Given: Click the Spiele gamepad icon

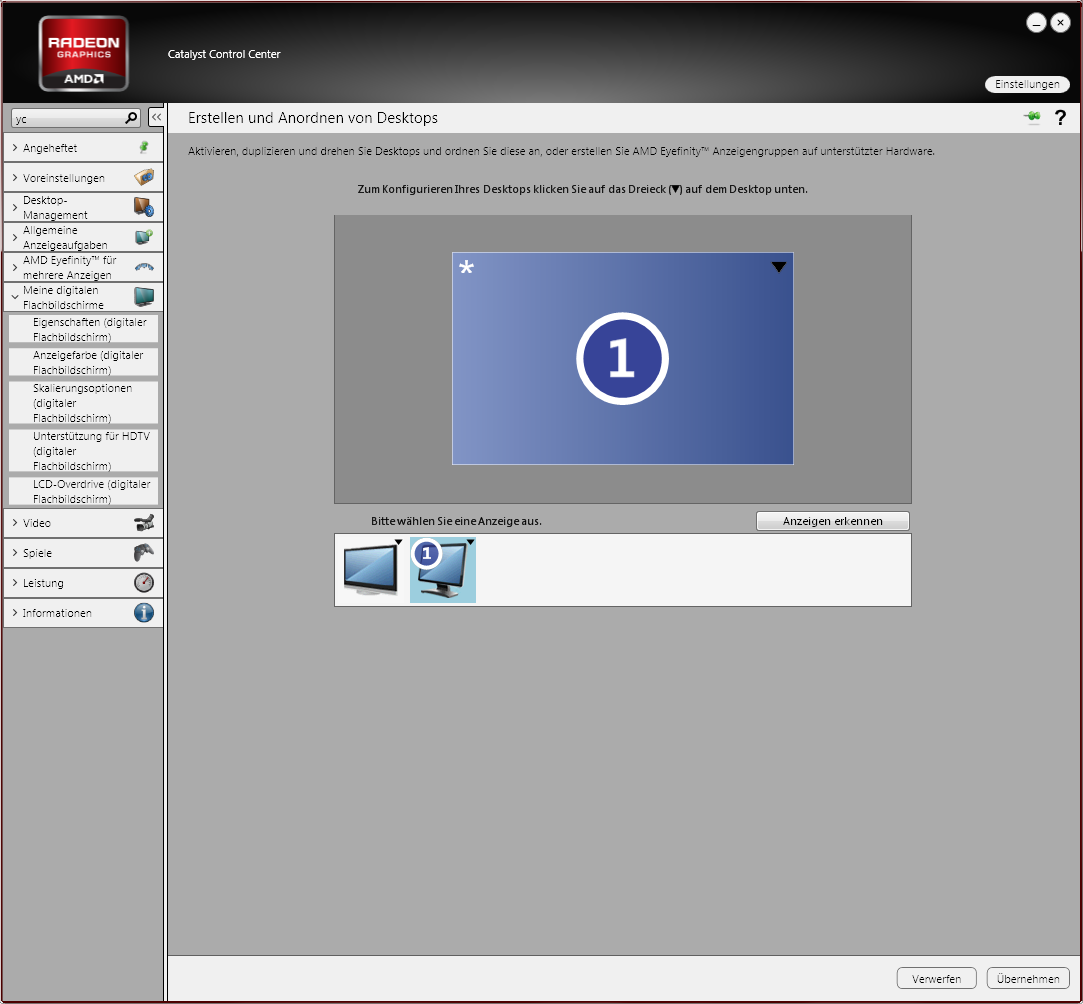Looking at the screenshot, I should tap(144, 553).
